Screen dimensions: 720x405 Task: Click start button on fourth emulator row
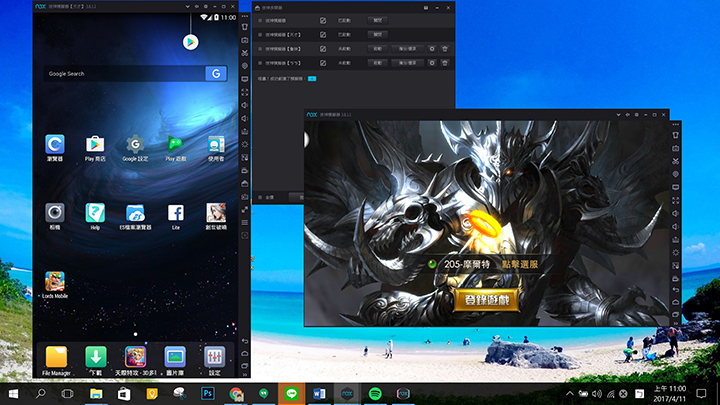[377, 63]
